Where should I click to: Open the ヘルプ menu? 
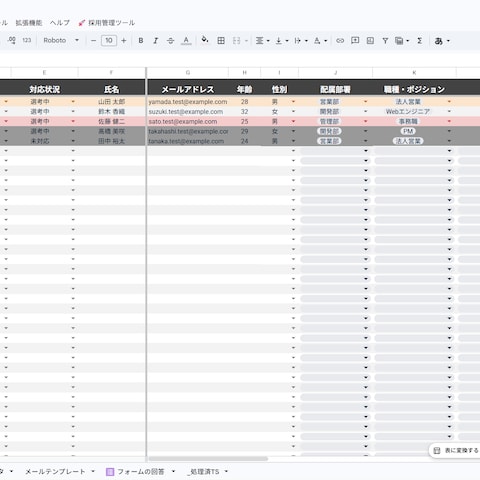(60, 23)
